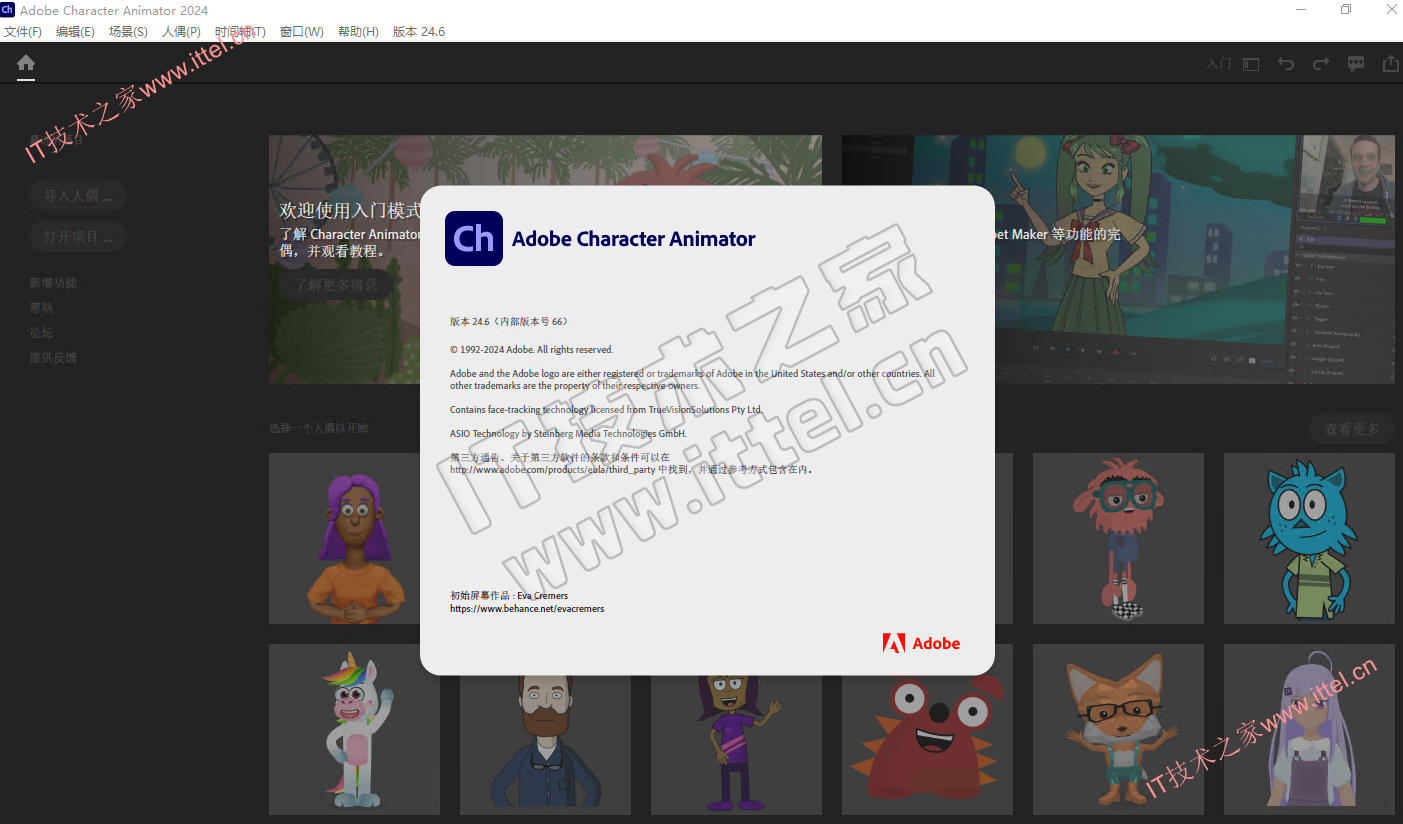This screenshot has width=1403, height=824.
Task: Click the © 1992-2024 Adobe copyright line
Action: 532,350
